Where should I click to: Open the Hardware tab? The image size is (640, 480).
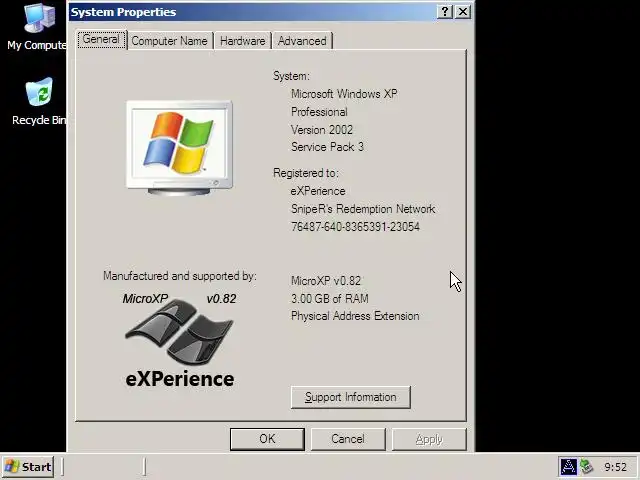(242, 41)
